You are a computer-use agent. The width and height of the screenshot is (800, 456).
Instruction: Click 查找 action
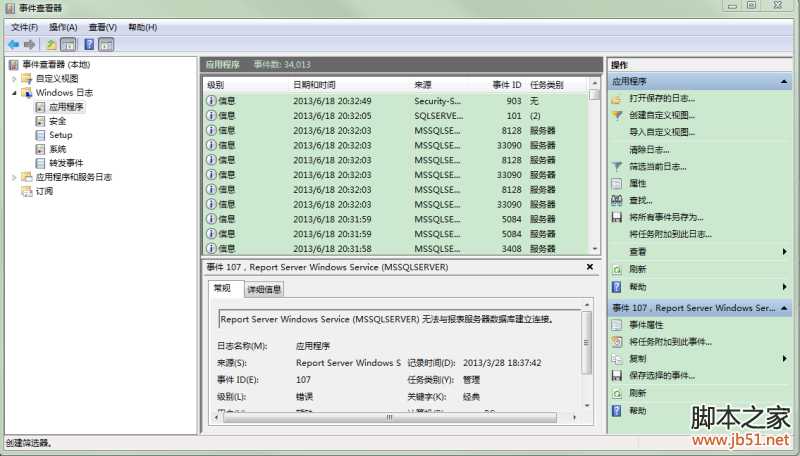(641, 200)
